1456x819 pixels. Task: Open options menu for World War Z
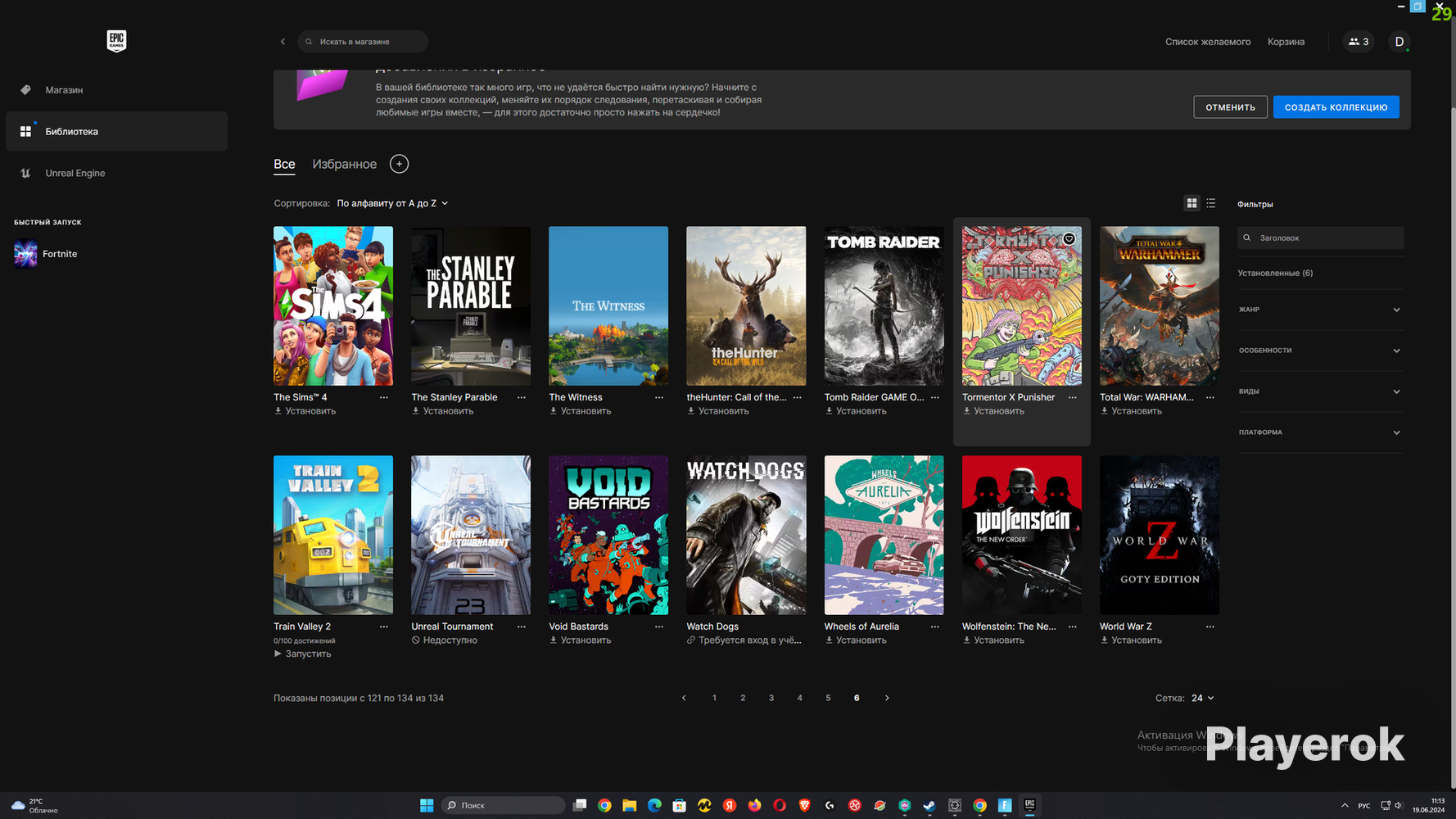(x=1210, y=627)
